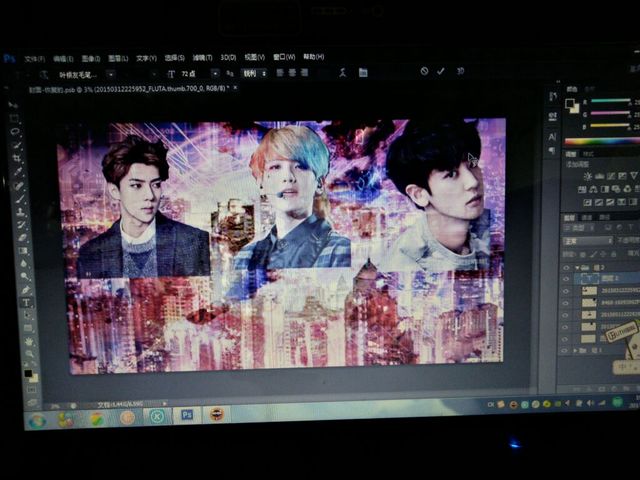Left align text button
This screenshot has width=640, height=480.
[280, 73]
